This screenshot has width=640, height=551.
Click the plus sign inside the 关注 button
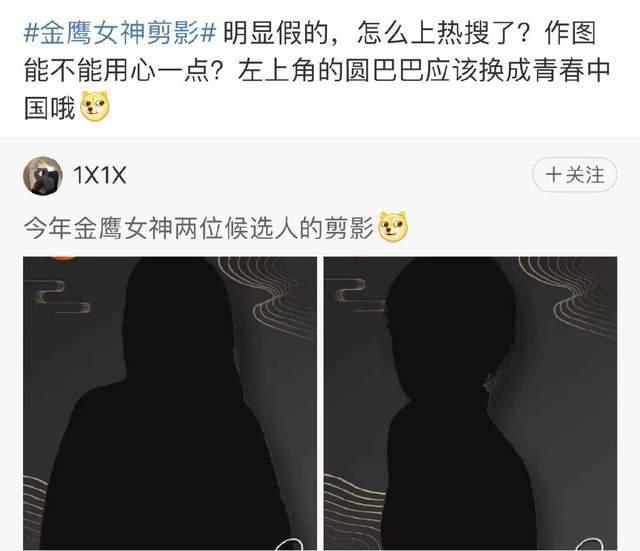(x=553, y=175)
